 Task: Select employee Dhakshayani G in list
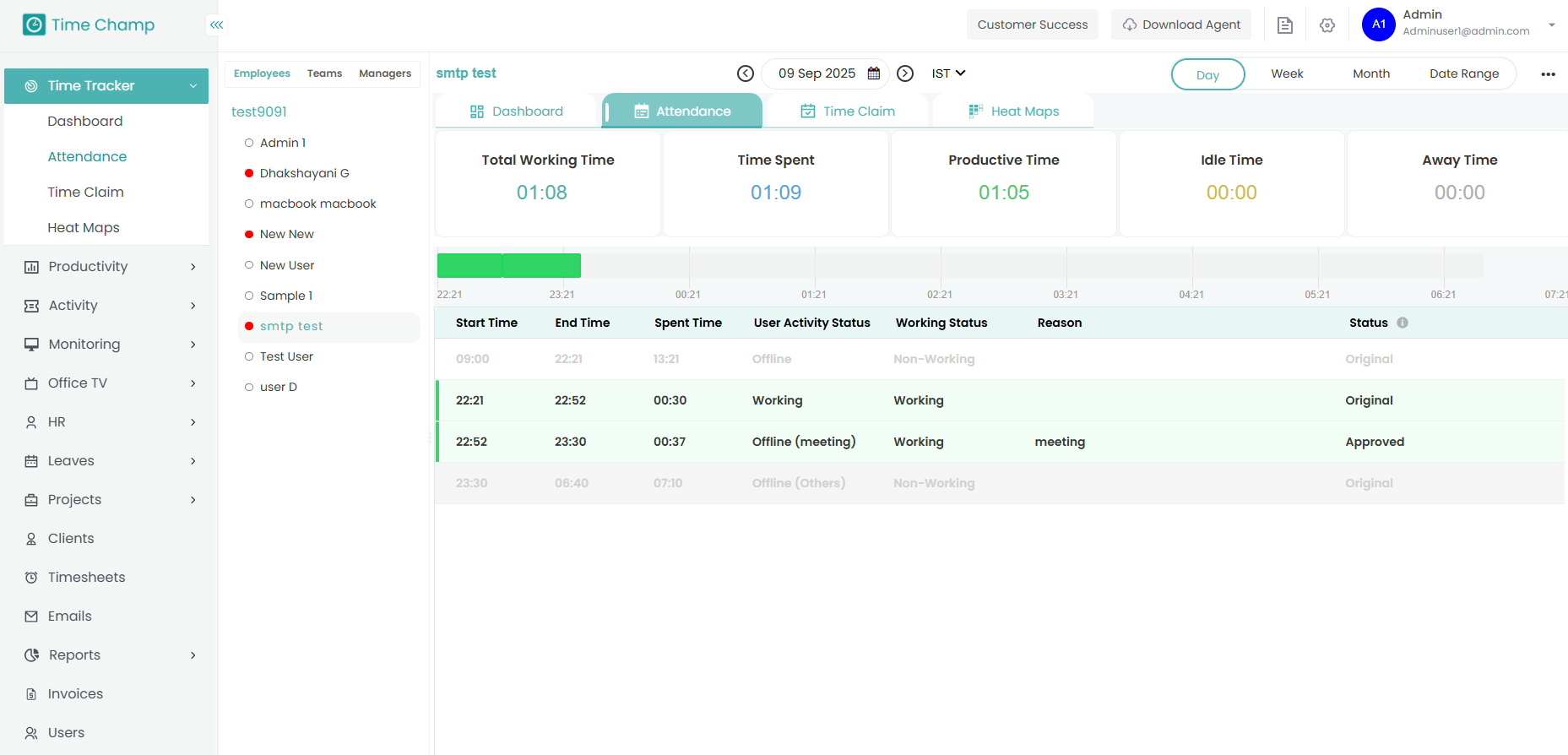click(x=304, y=173)
